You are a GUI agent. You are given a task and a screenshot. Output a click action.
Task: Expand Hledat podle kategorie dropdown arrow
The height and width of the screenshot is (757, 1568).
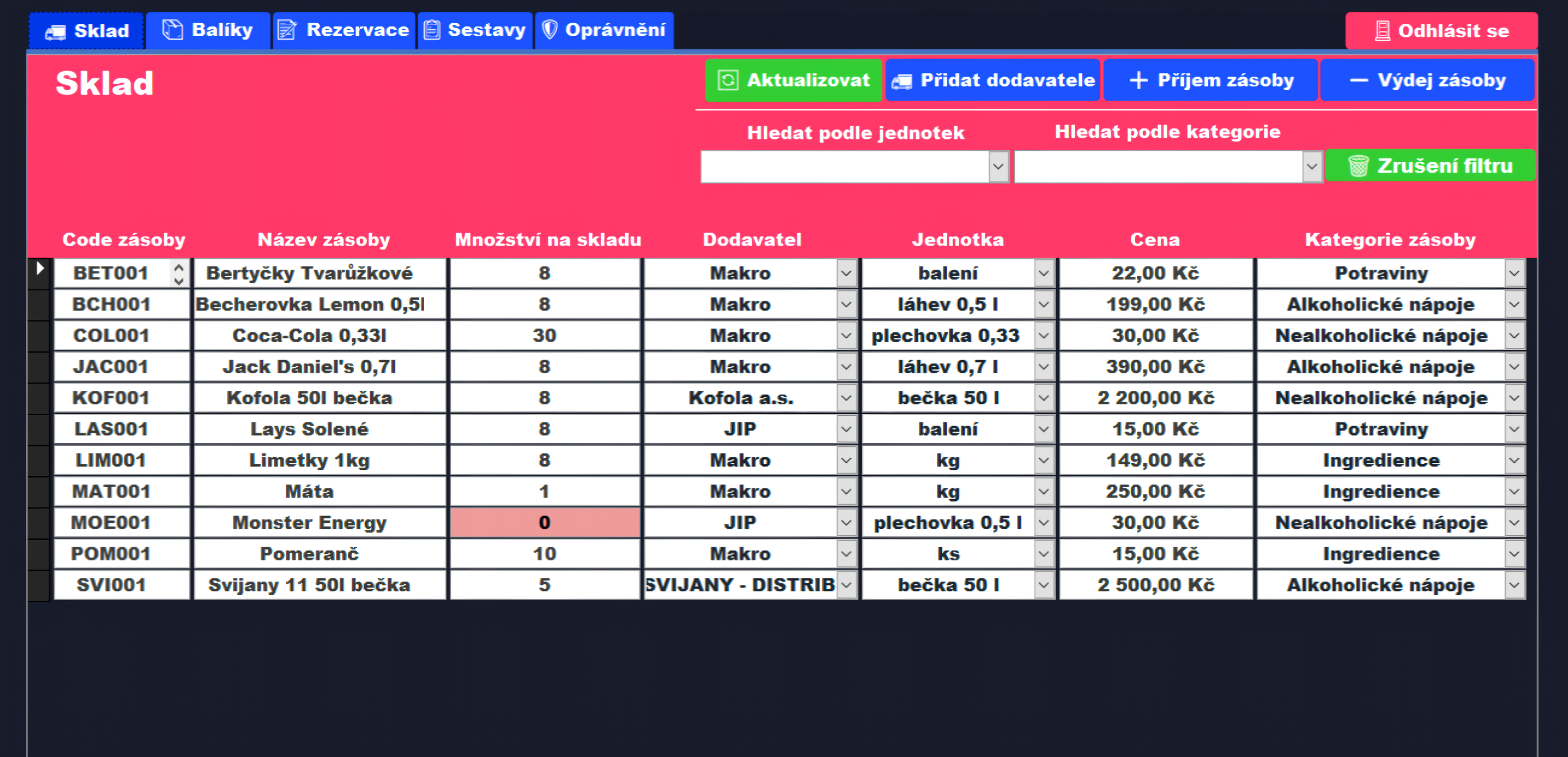coord(1312,167)
